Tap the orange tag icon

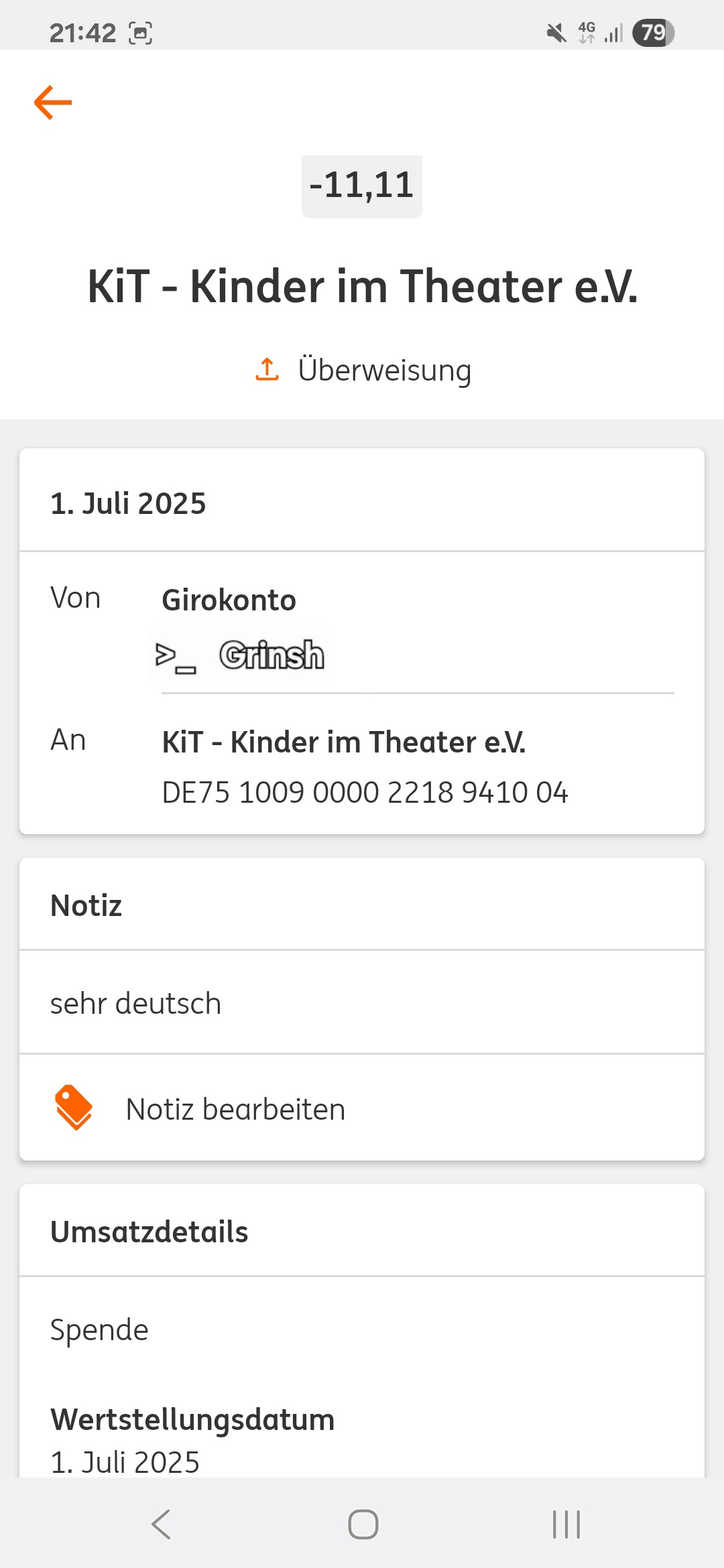[x=74, y=1108]
